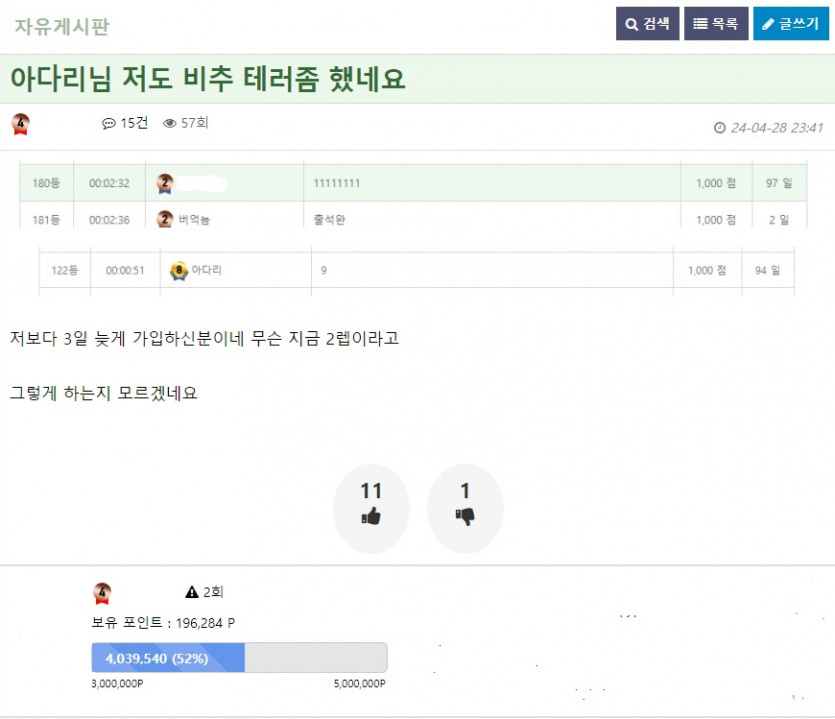Click the 24-04-28 23:41 timestamp
The height and width of the screenshot is (719, 835).
click(x=777, y=128)
